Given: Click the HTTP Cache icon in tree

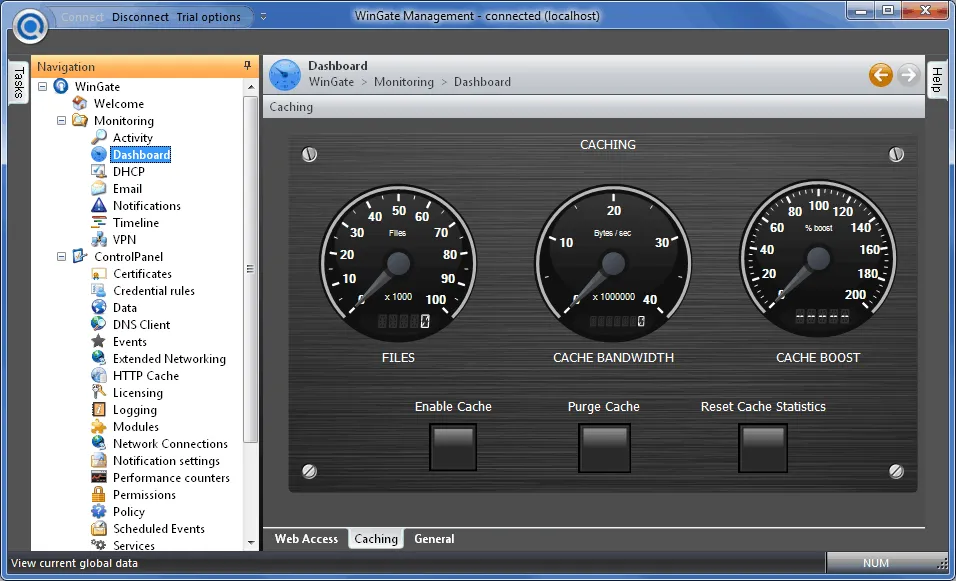Looking at the screenshot, I should (99, 376).
